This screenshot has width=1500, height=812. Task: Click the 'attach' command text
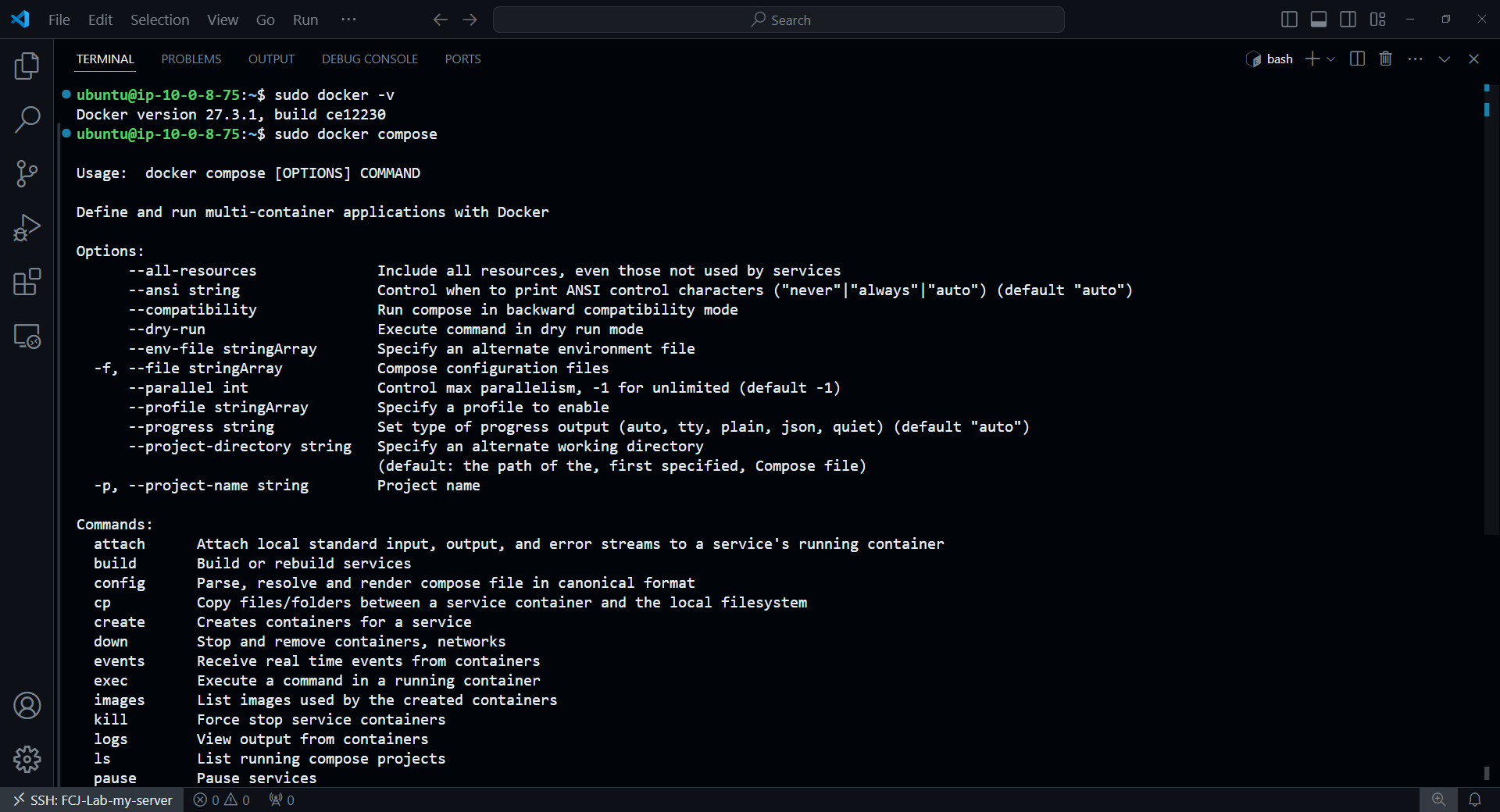pos(120,544)
